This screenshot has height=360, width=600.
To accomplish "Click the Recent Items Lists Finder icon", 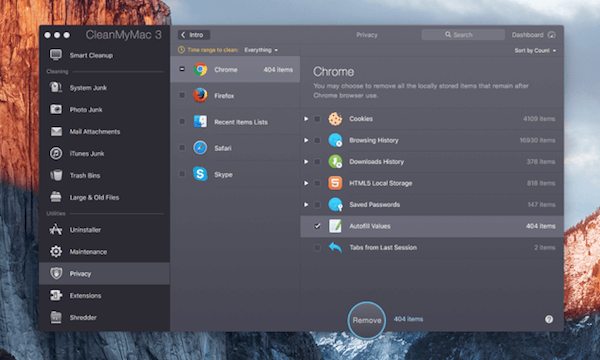I will pyautogui.click(x=200, y=122).
